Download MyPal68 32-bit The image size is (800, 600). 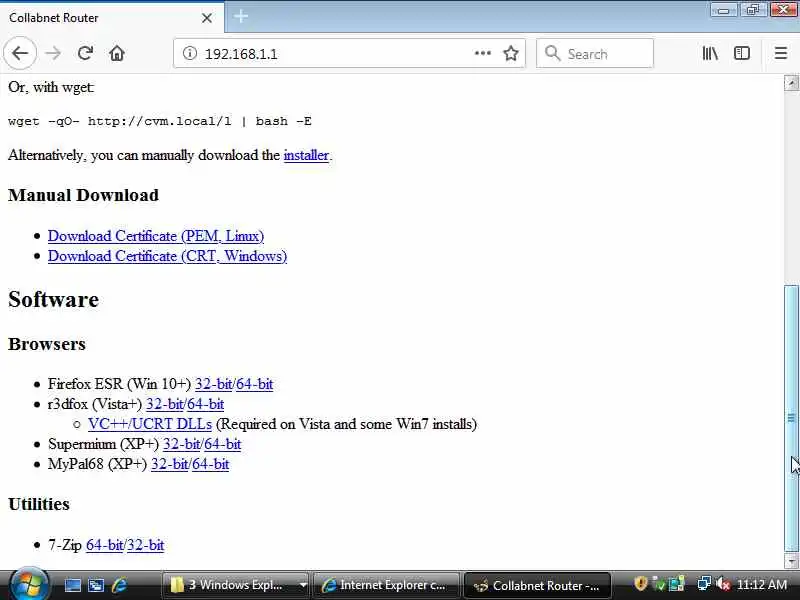click(x=169, y=464)
